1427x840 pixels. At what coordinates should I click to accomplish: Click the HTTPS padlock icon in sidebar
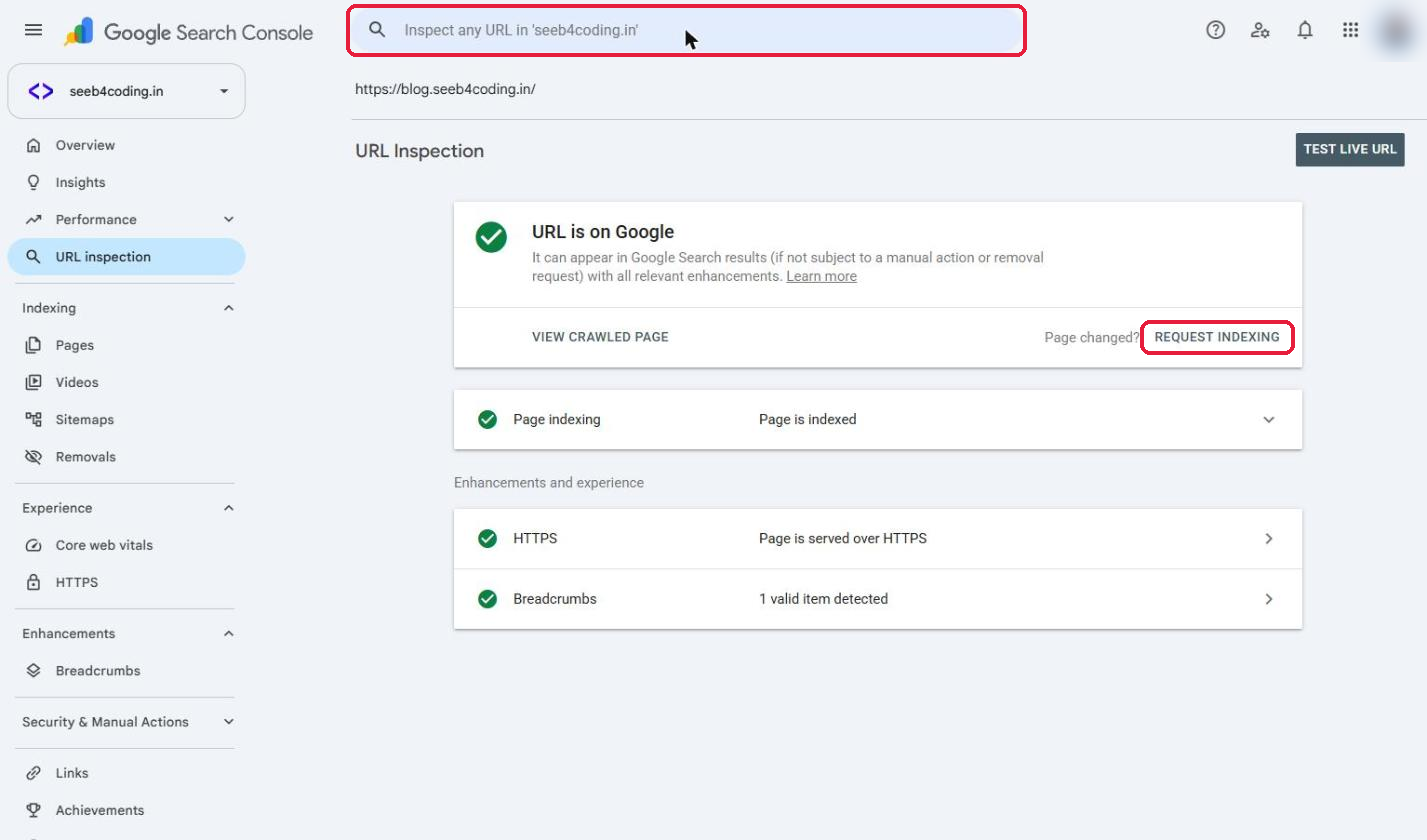click(x=34, y=582)
